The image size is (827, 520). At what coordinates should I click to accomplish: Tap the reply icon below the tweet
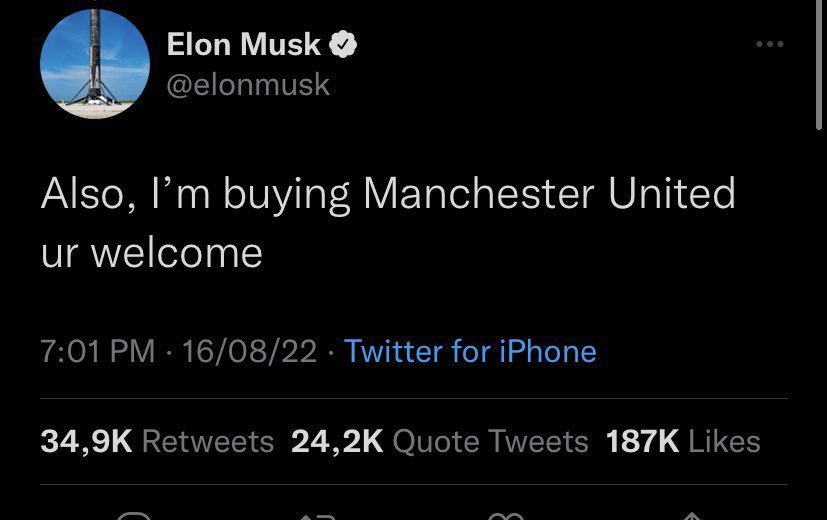(133, 516)
